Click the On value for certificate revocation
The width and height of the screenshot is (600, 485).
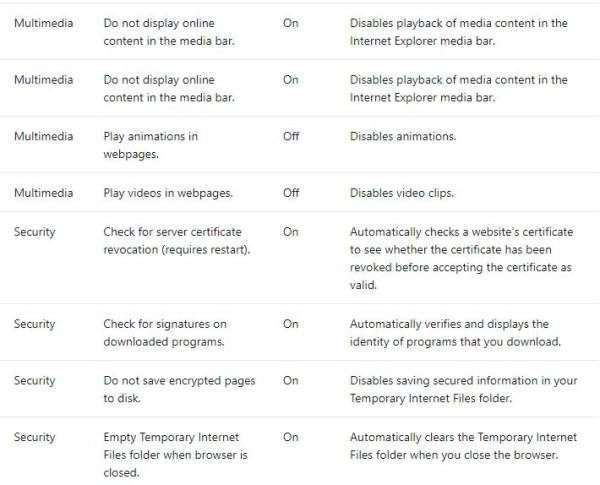pyautogui.click(x=290, y=232)
